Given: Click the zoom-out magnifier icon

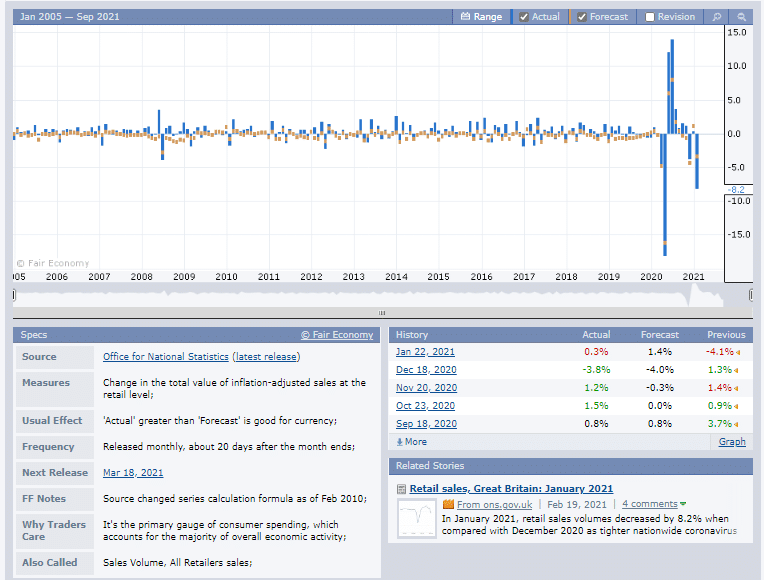Looking at the screenshot, I should coord(741,17).
